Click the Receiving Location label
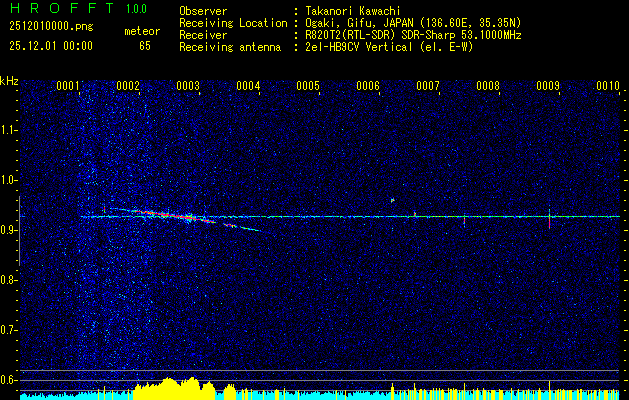 tap(233, 24)
